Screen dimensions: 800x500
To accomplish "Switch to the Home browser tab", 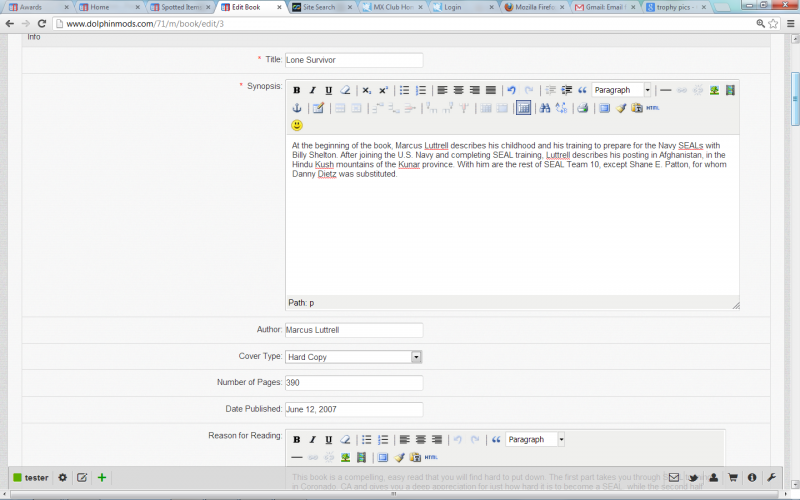I will pyautogui.click(x=110, y=7).
